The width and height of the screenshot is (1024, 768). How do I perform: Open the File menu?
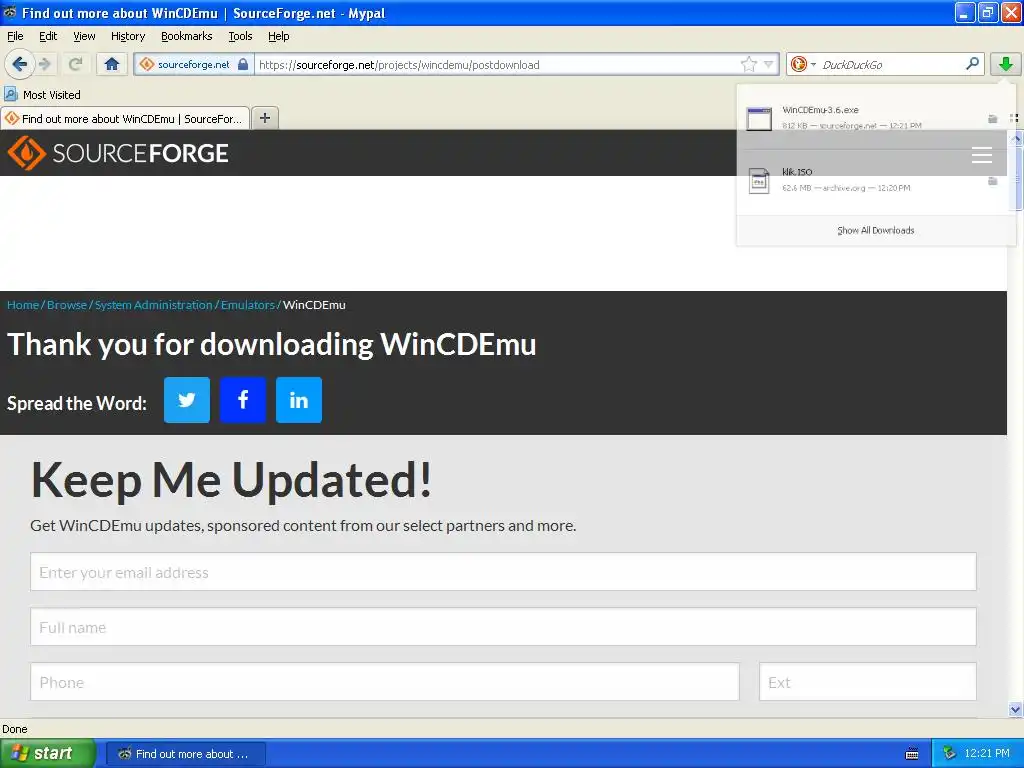(x=15, y=36)
